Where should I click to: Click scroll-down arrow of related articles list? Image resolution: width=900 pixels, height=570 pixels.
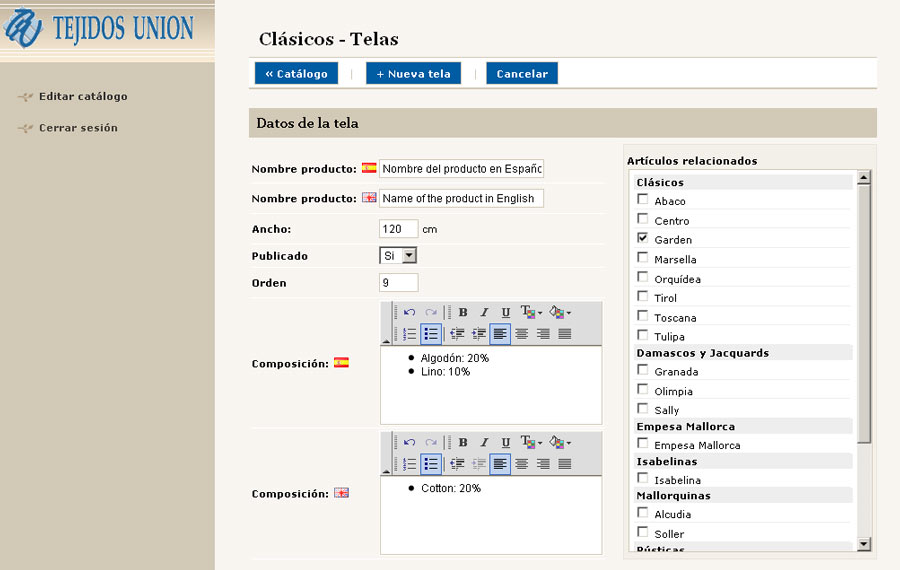[x=864, y=544]
